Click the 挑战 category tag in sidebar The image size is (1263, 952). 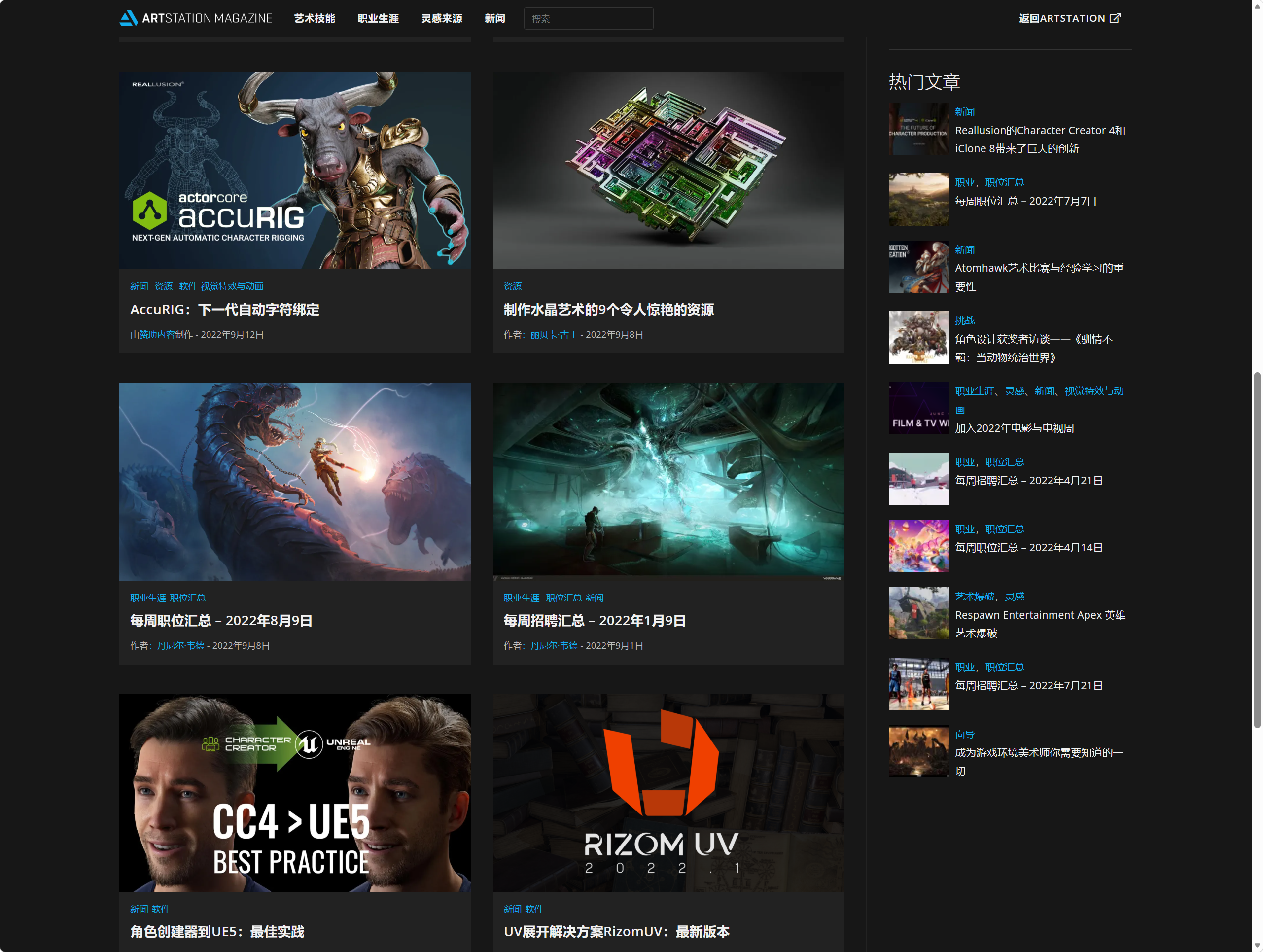pos(964,320)
